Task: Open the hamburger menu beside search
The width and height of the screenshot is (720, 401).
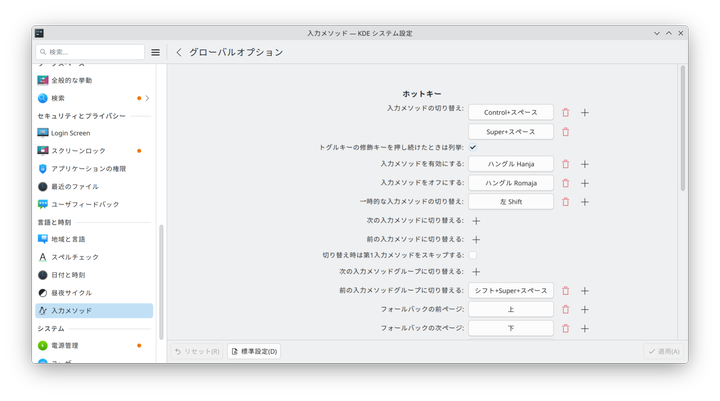Action: [155, 52]
